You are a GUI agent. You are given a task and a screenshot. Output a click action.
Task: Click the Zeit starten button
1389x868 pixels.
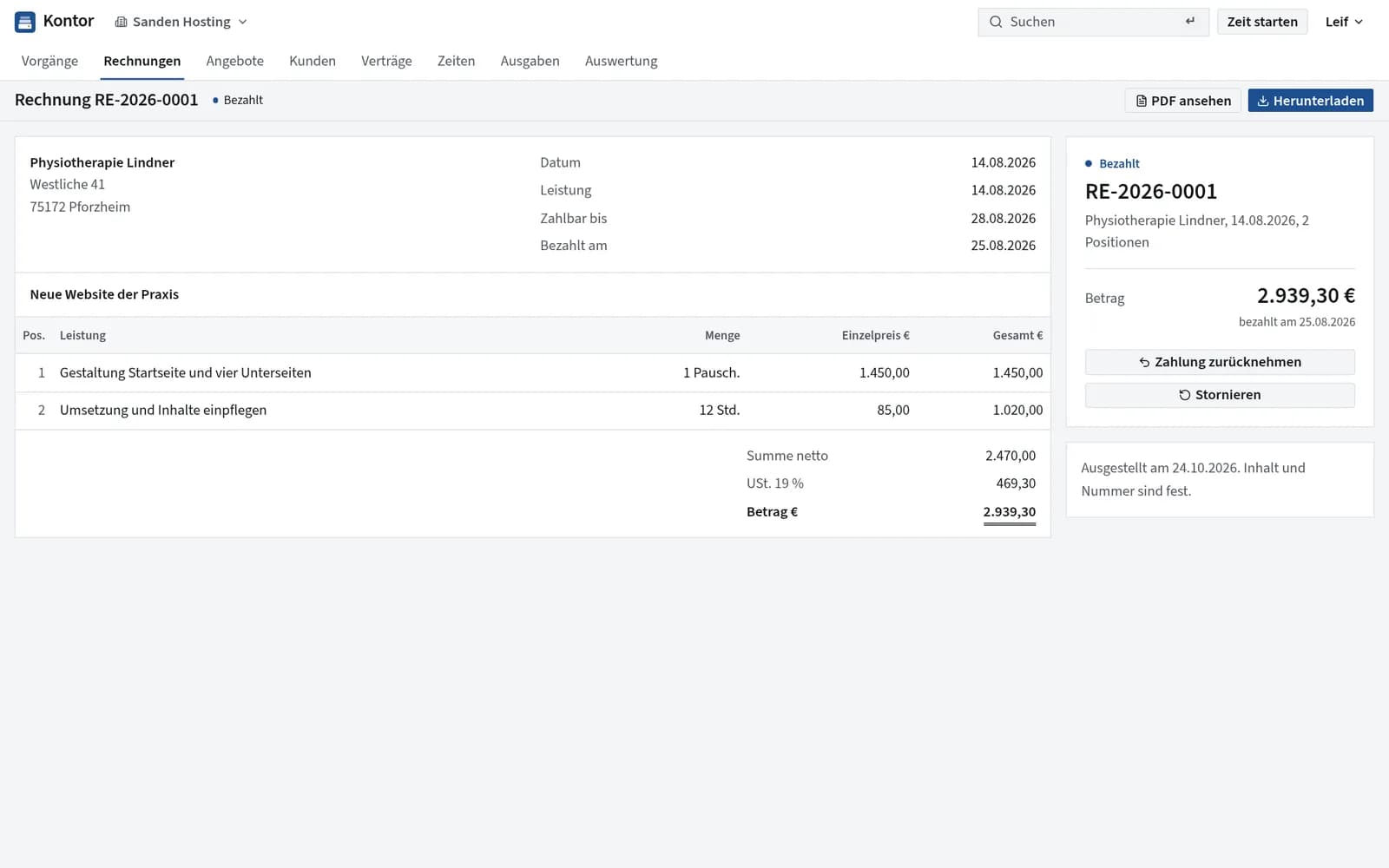tap(1262, 22)
